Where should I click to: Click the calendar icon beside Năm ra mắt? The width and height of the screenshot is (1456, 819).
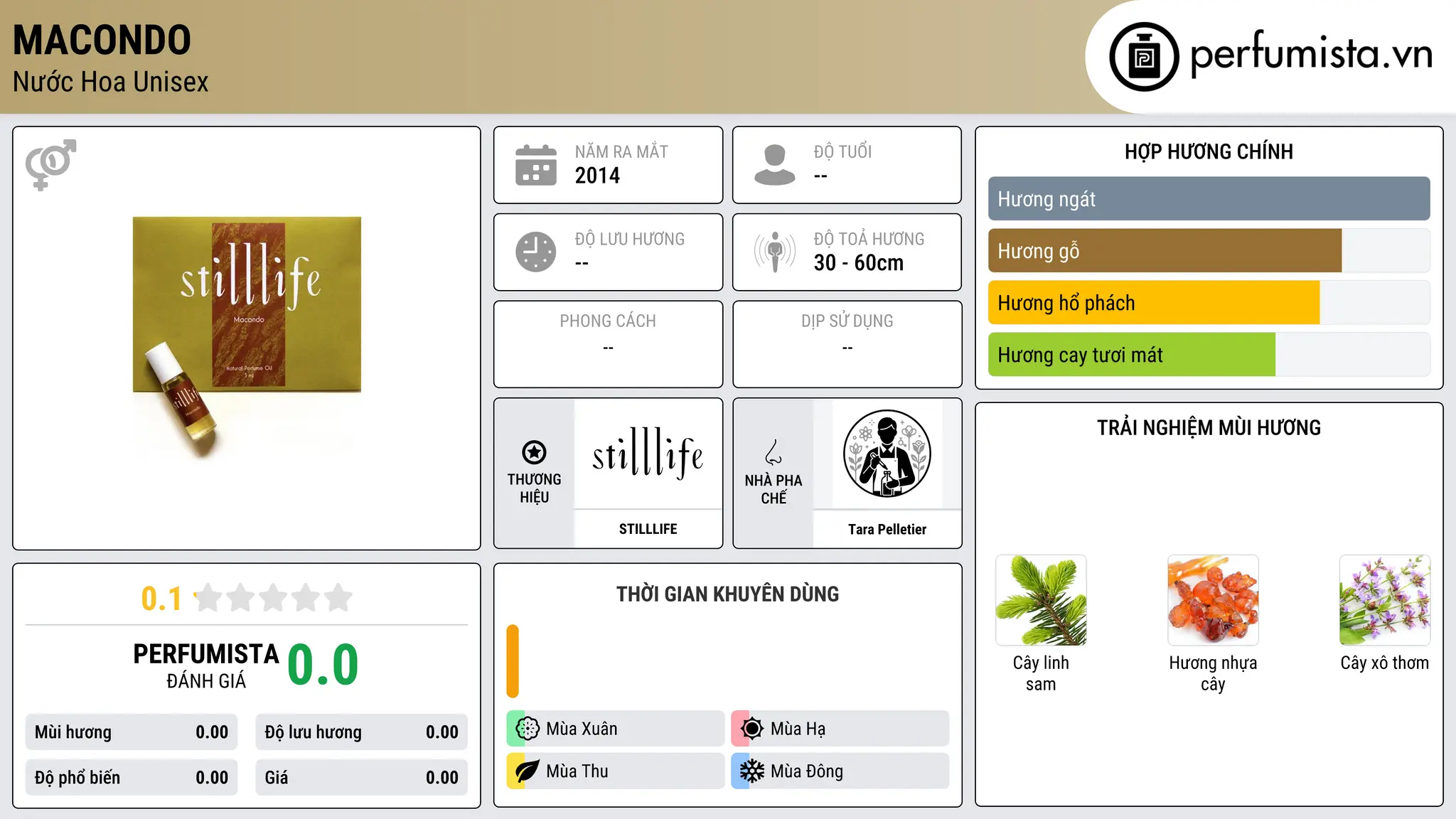click(535, 165)
